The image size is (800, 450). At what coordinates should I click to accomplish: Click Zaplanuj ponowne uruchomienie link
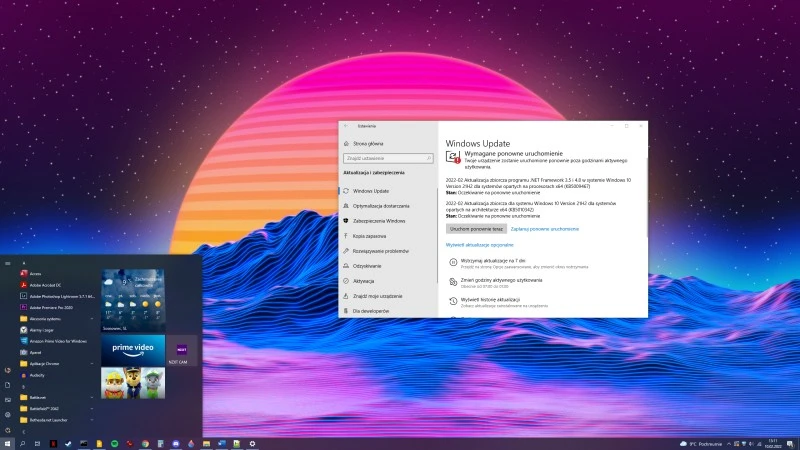544,229
